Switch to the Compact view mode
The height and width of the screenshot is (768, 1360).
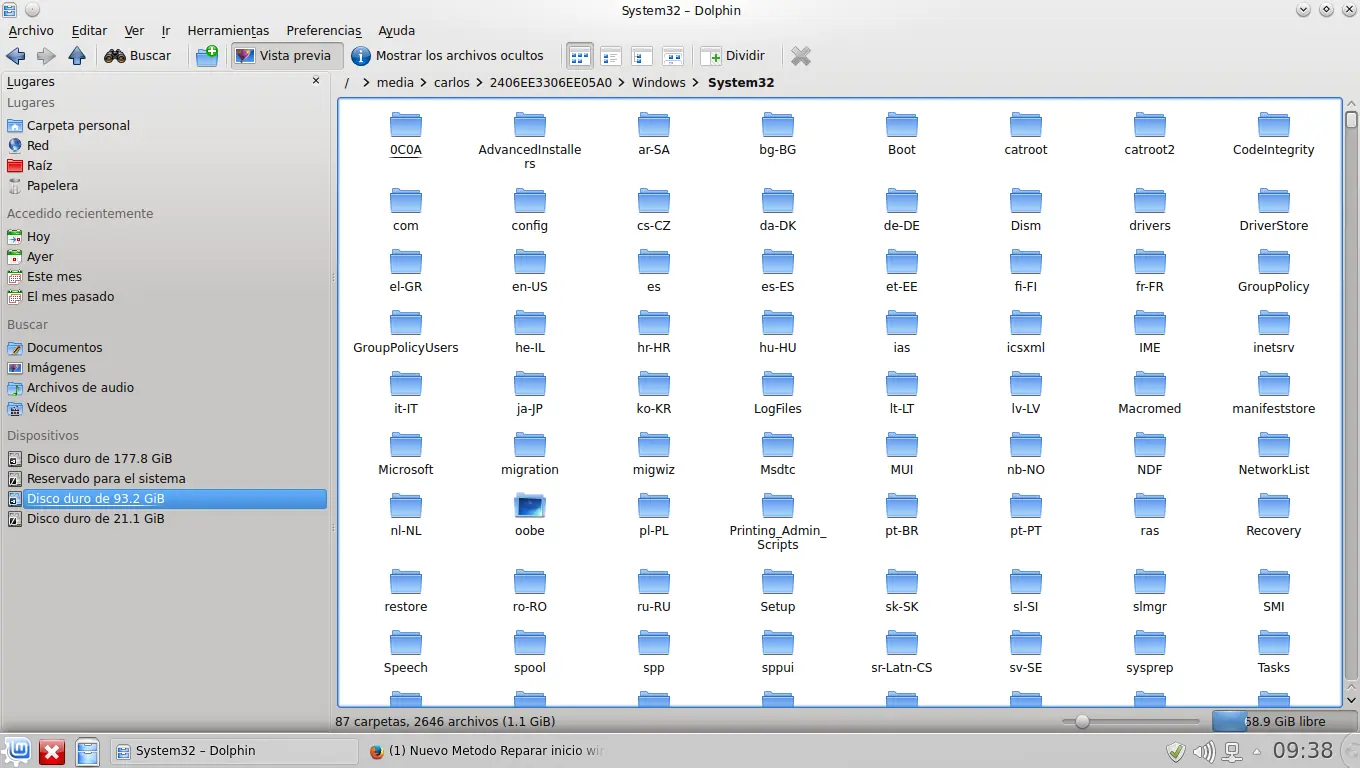611,56
